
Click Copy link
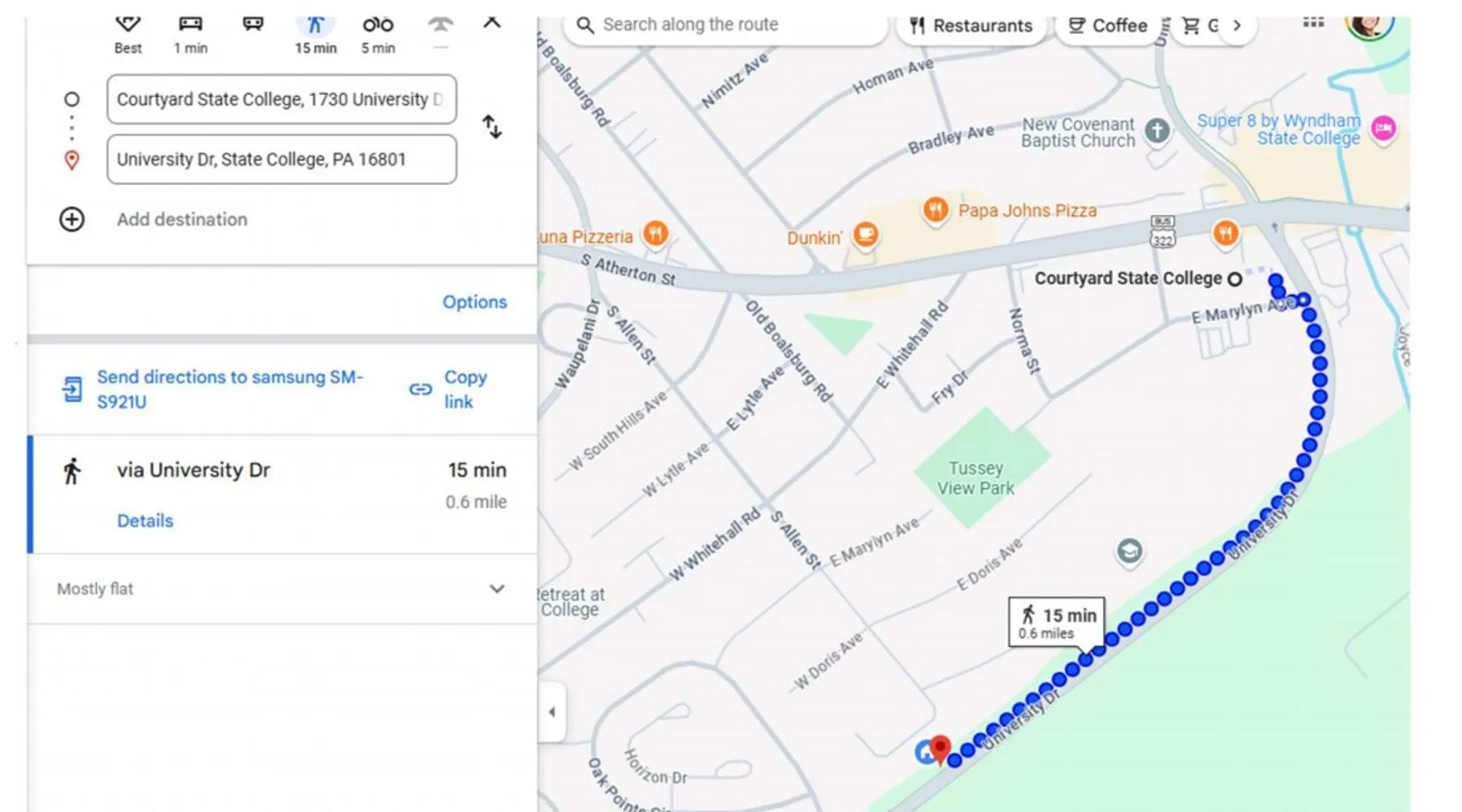[465, 389]
